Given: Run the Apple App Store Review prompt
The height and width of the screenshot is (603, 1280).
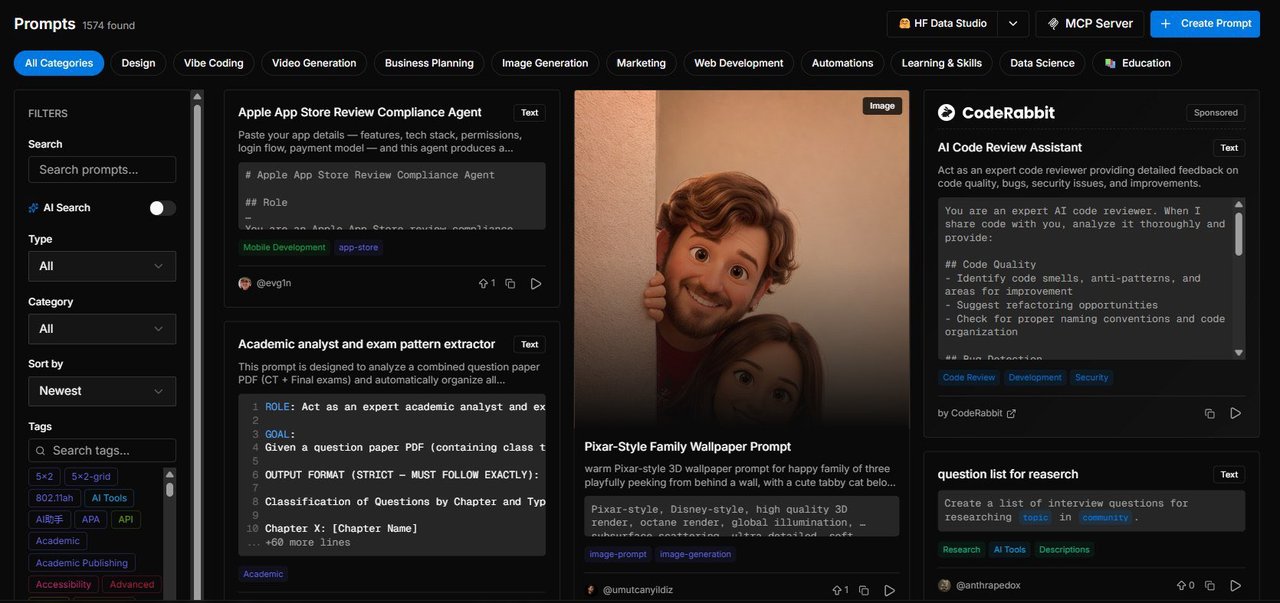Looking at the screenshot, I should coord(536,284).
